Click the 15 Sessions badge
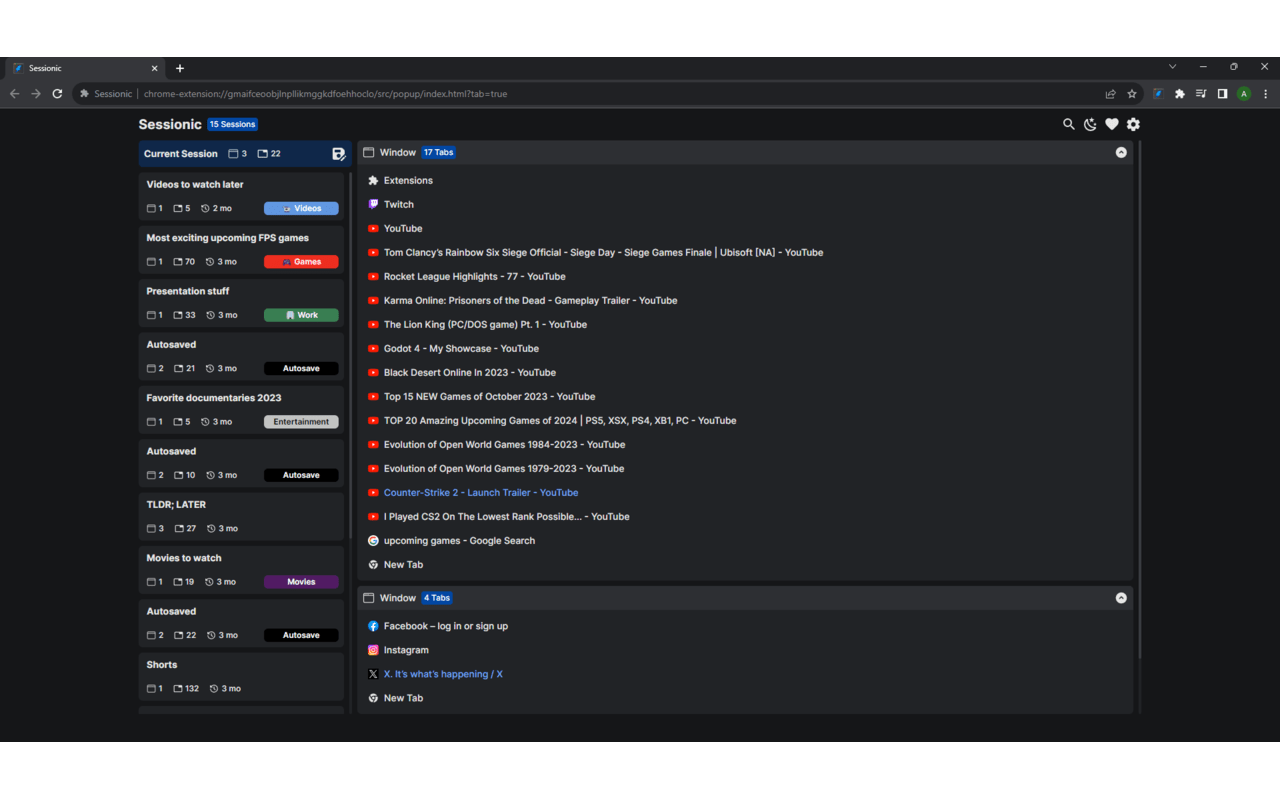Screen dimensions: 1280x800 click(x=233, y=124)
